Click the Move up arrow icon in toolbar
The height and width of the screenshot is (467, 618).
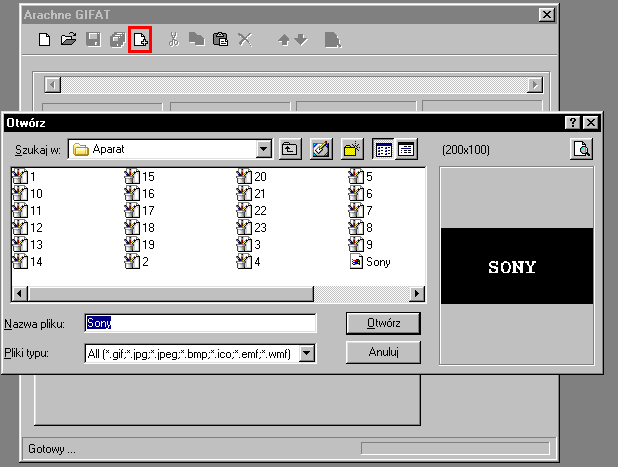pos(284,40)
